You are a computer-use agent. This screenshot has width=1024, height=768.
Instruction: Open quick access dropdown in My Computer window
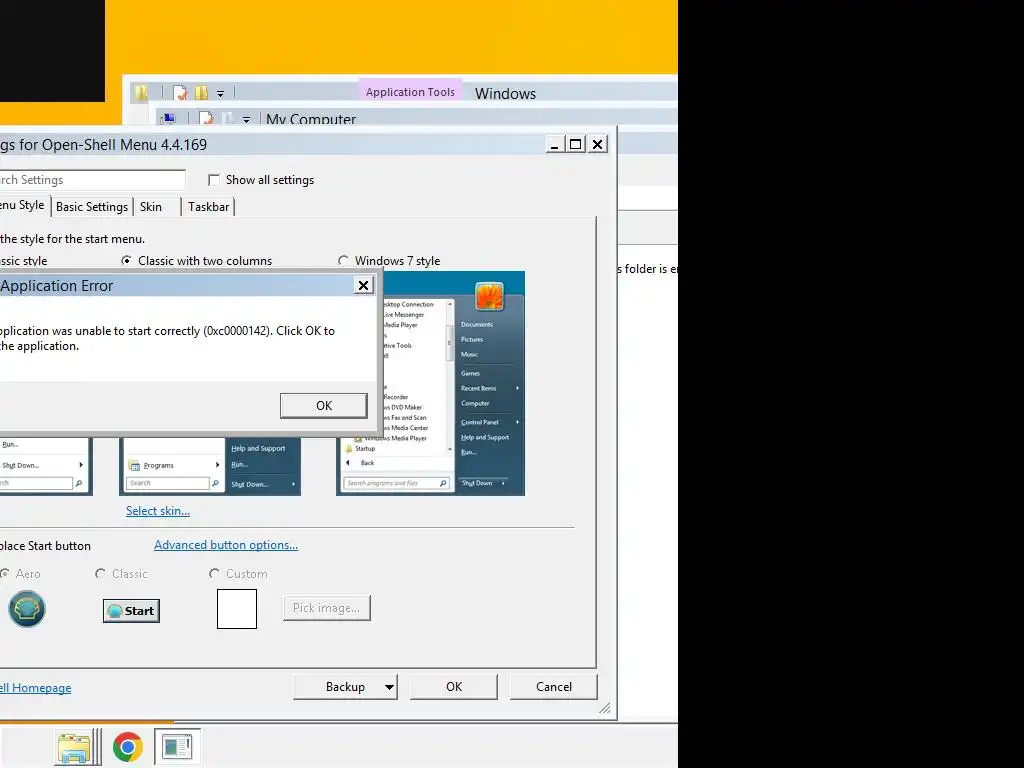click(246, 120)
